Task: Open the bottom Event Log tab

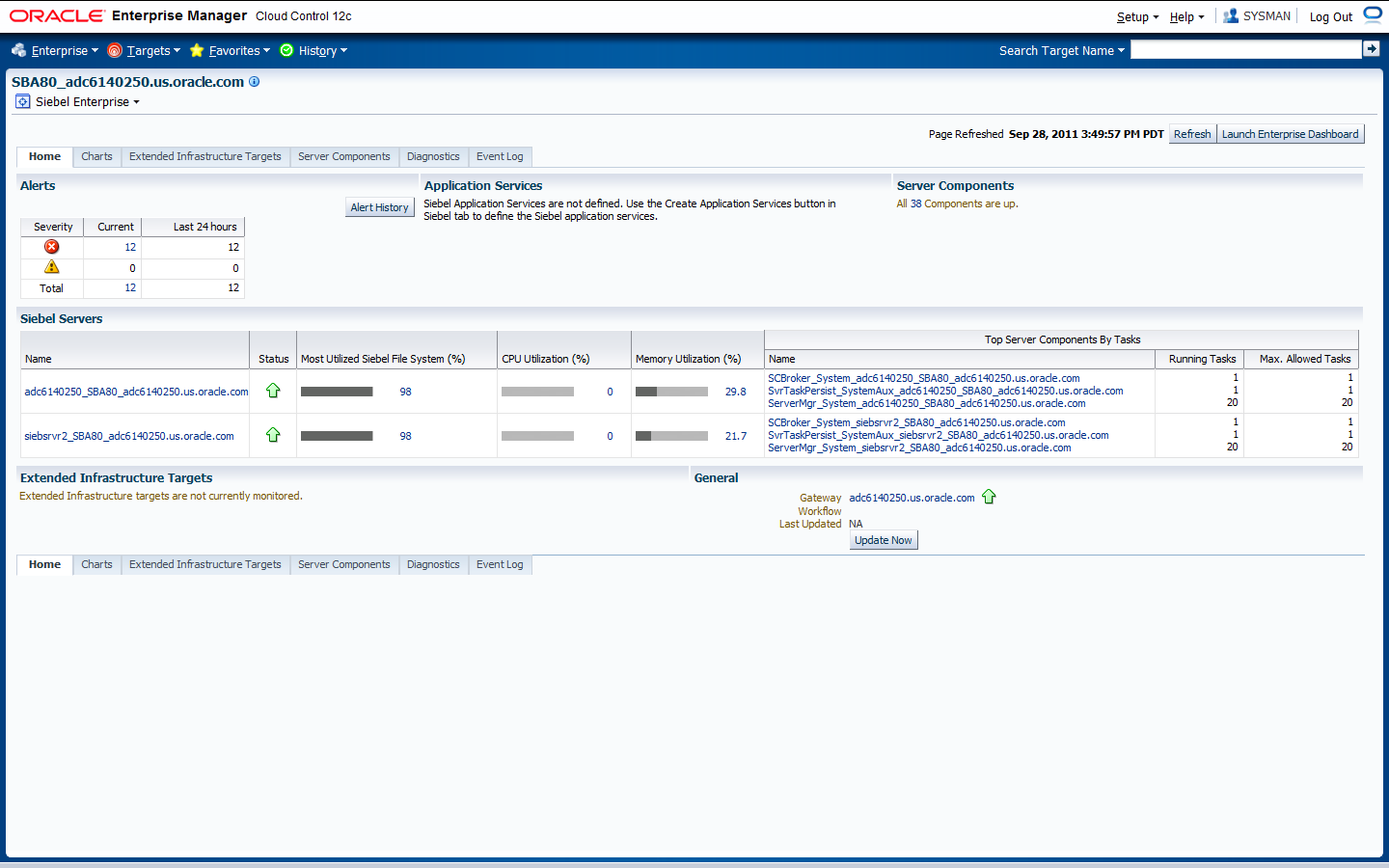Action: (x=500, y=564)
